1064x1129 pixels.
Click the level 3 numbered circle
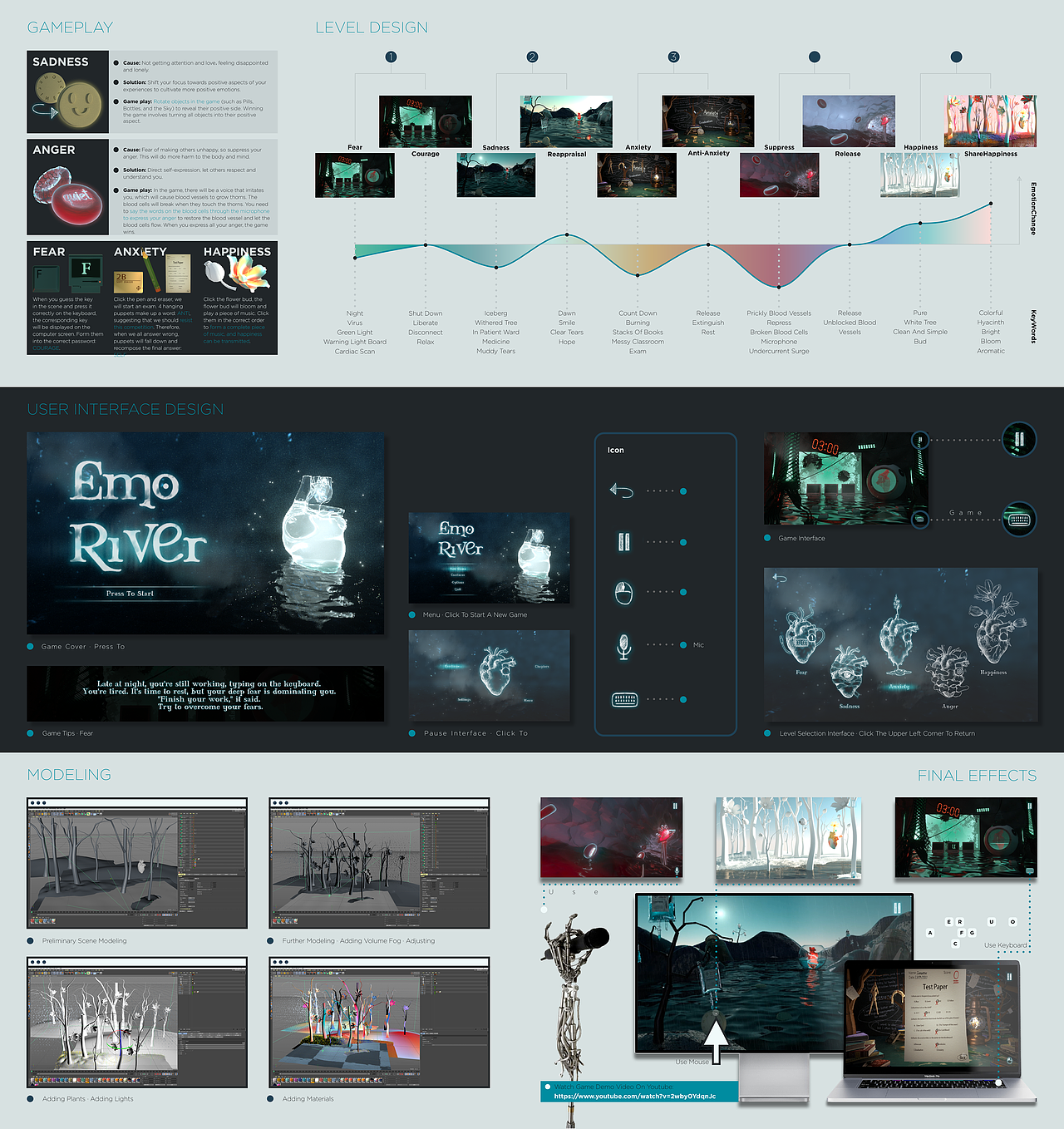(x=673, y=57)
